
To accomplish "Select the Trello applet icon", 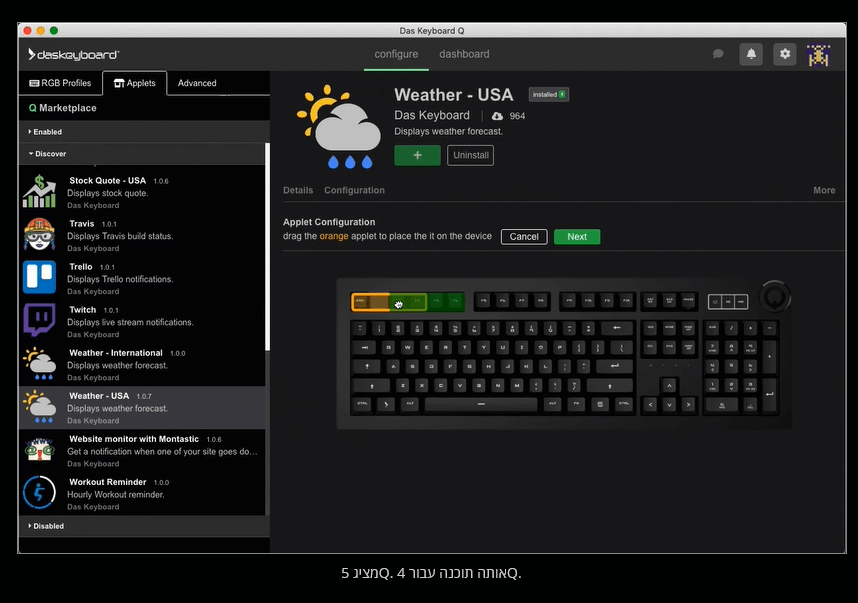I will pyautogui.click(x=39, y=277).
